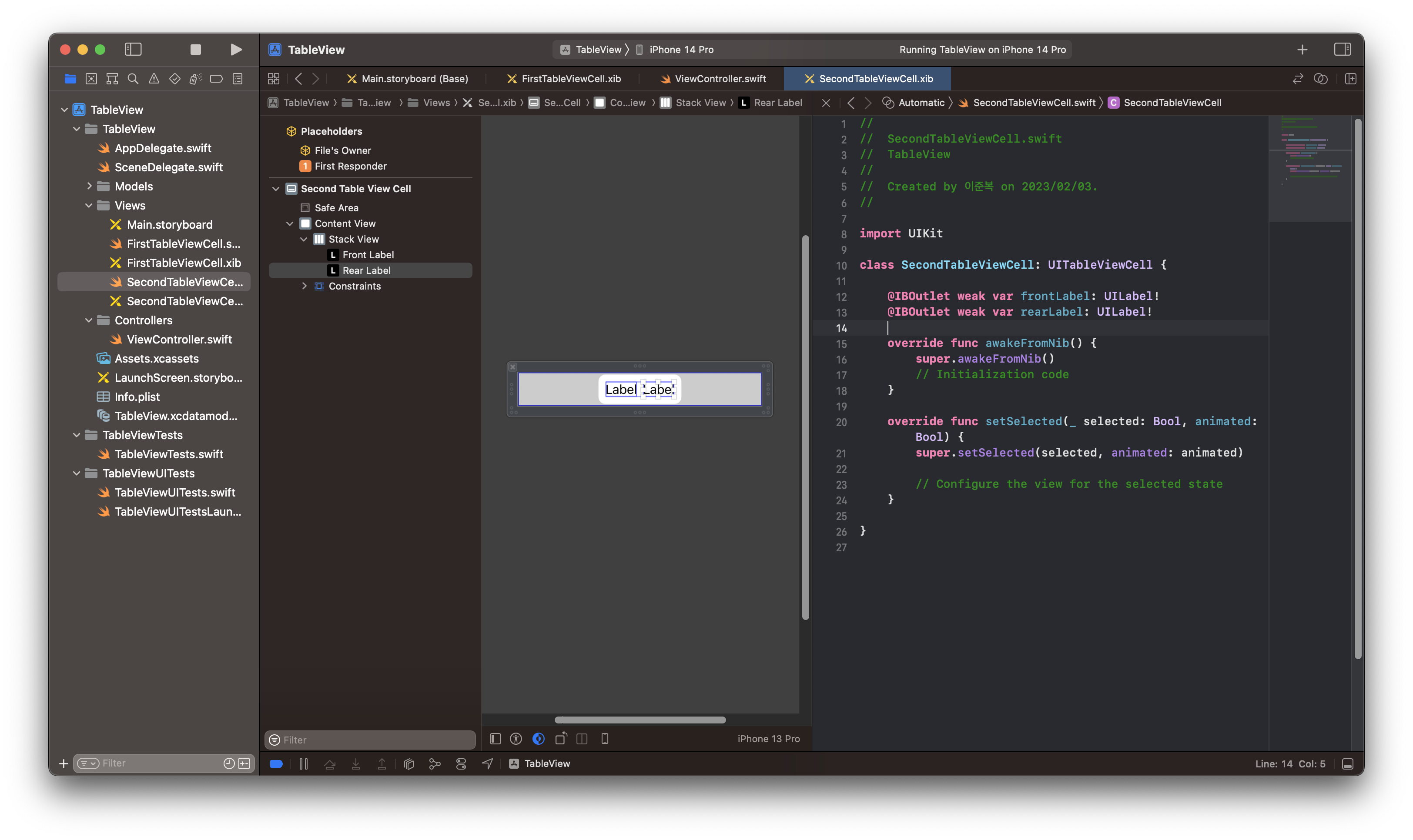Click the simulate location arrow icon

(x=487, y=763)
